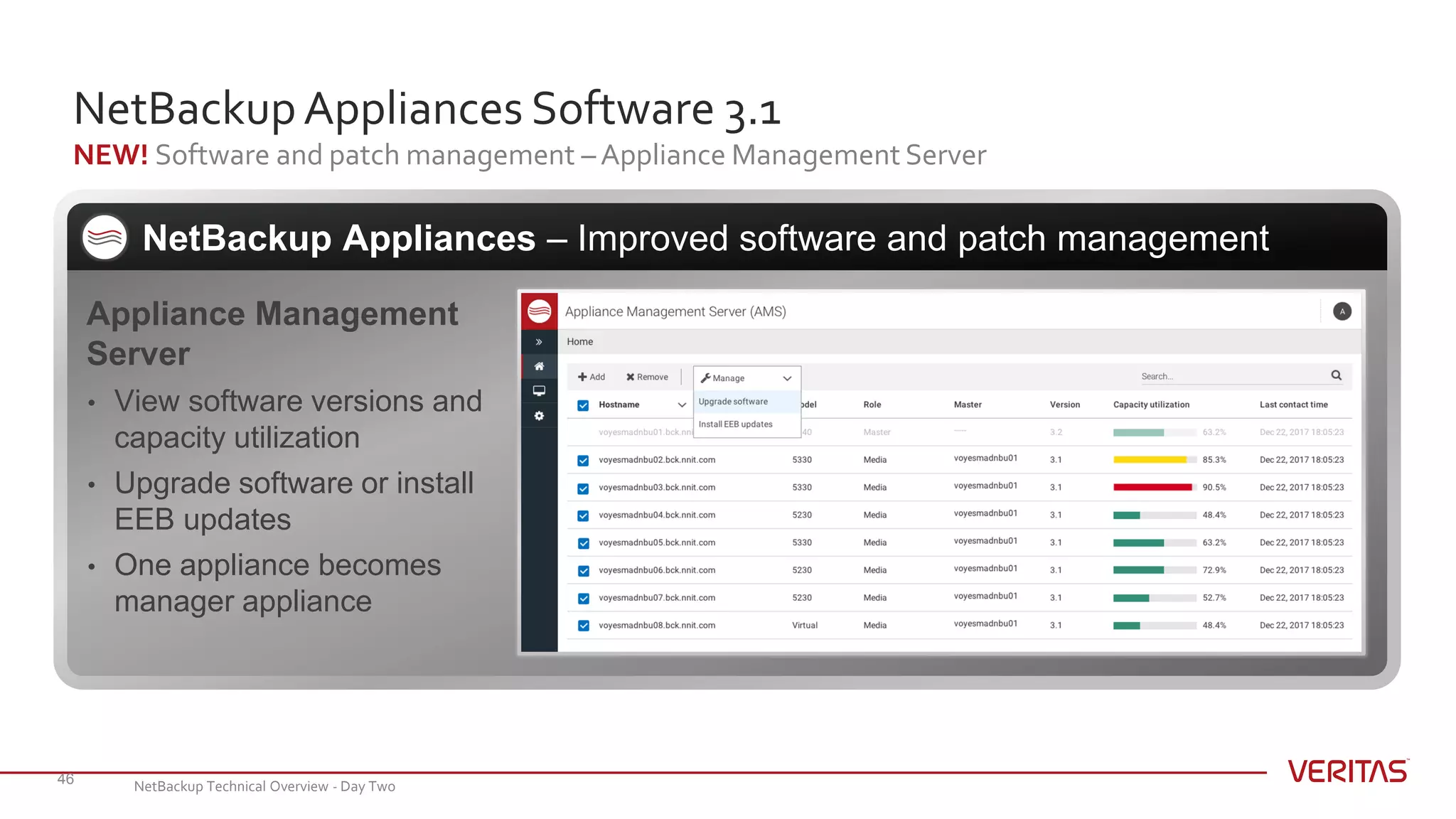
Task: Sort by Capacity utilization column header
Action: click(x=1151, y=405)
